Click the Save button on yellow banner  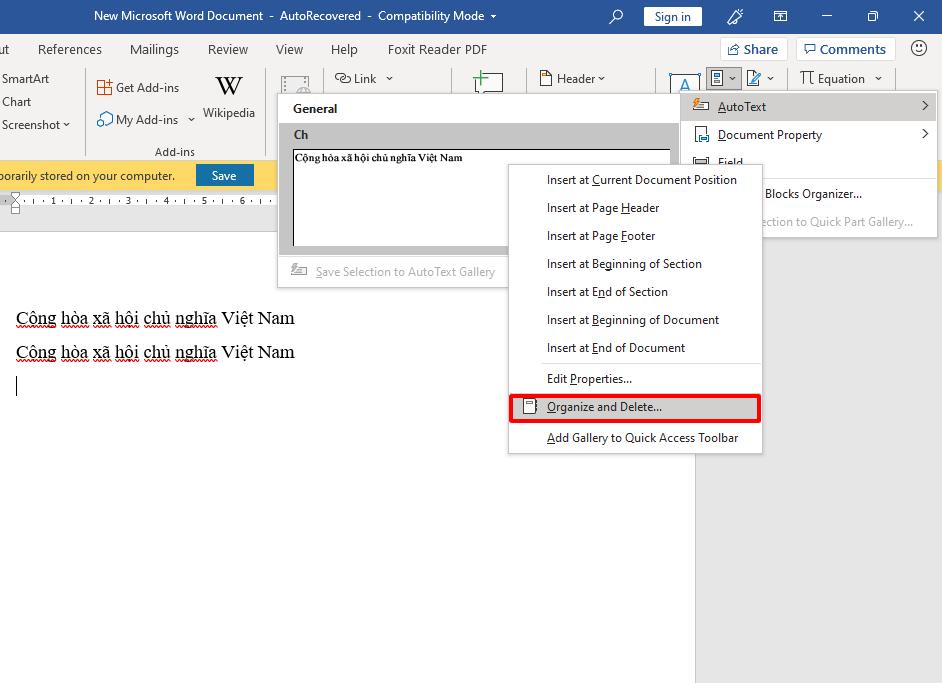224,174
